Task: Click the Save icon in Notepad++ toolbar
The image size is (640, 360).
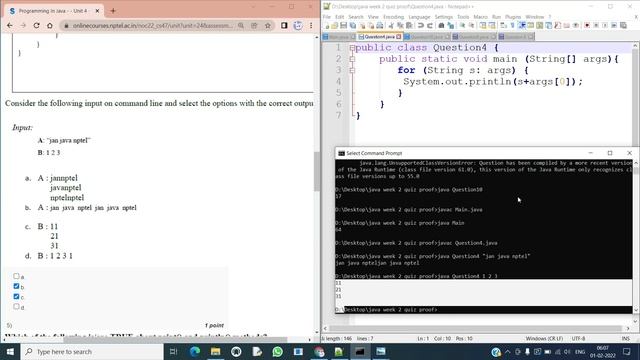Action: click(x=344, y=25)
